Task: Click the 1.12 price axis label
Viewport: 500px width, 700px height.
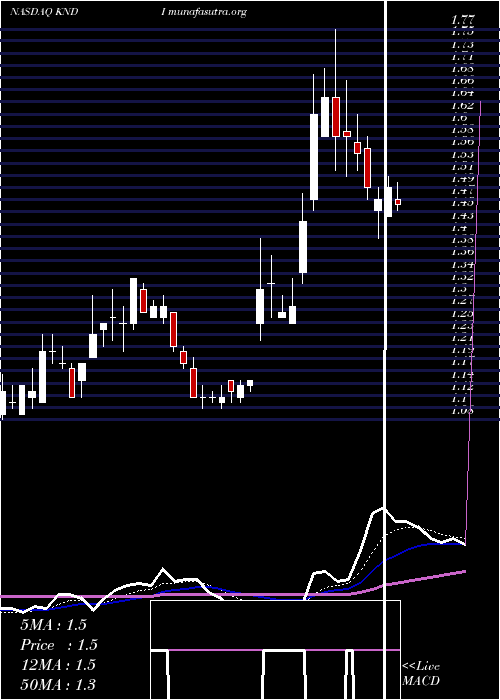Action: (x=462, y=386)
